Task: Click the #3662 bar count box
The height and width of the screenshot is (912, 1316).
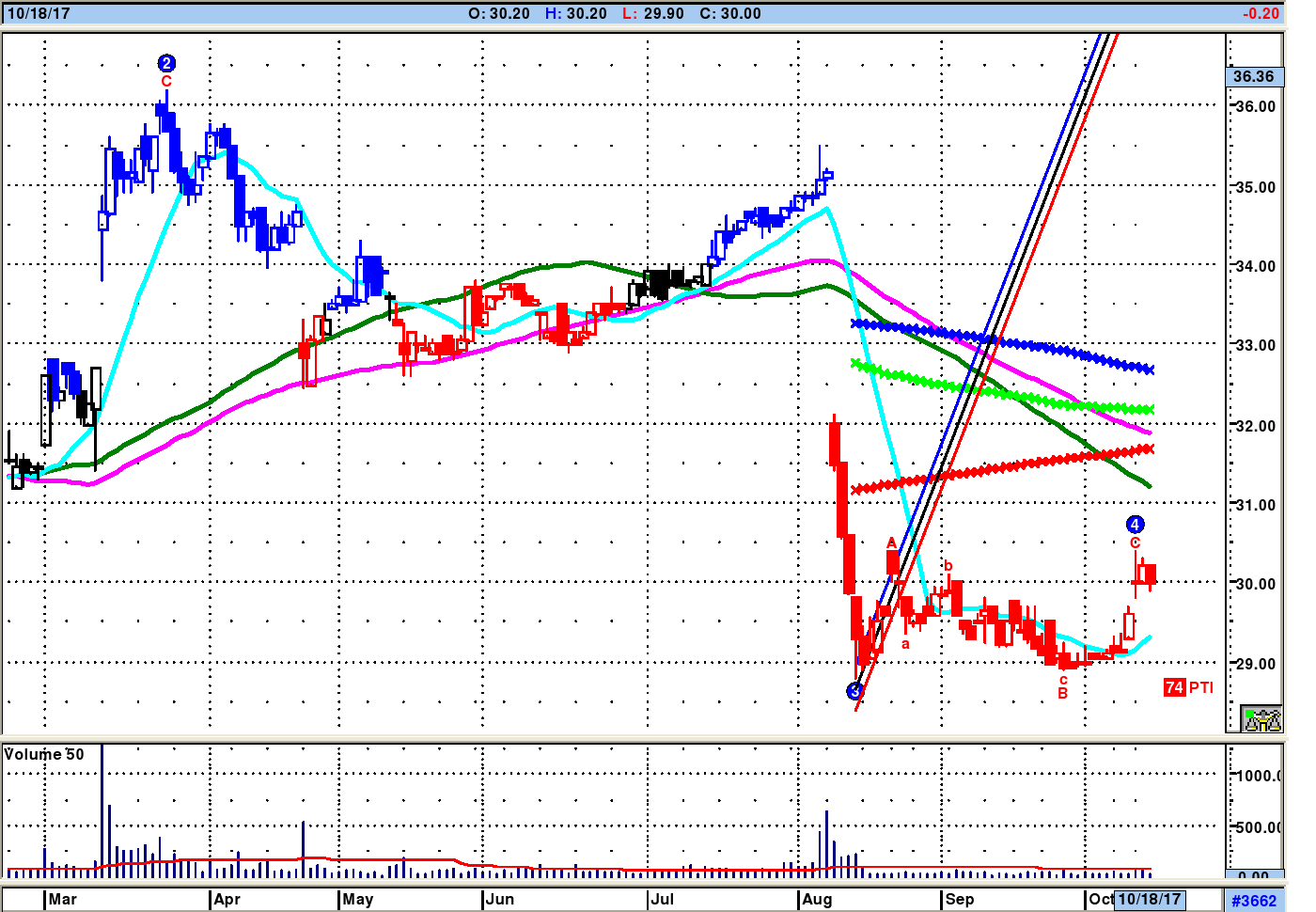Action: click(1254, 900)
